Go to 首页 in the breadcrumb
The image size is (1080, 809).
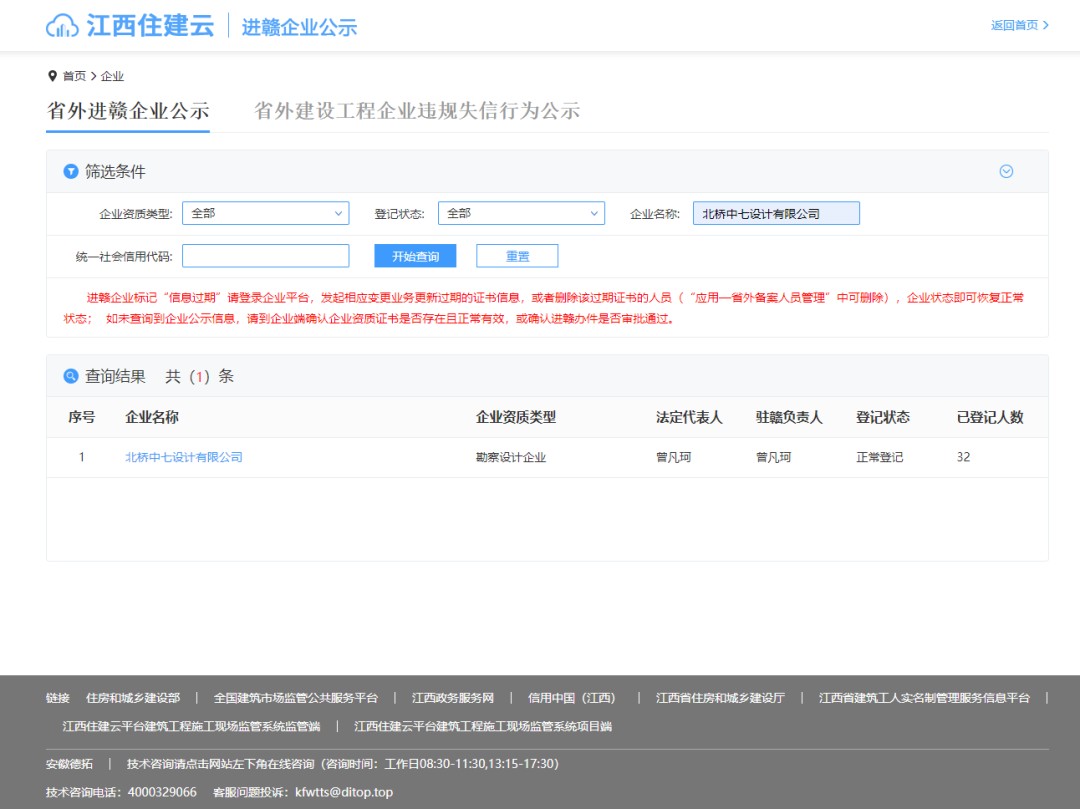pos(74,76)
